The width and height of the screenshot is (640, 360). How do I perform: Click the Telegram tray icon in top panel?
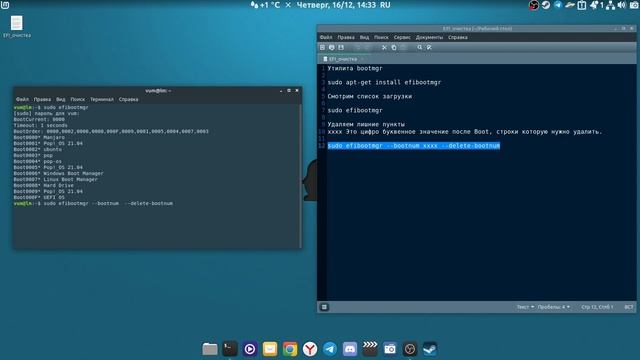pos(558,5)
